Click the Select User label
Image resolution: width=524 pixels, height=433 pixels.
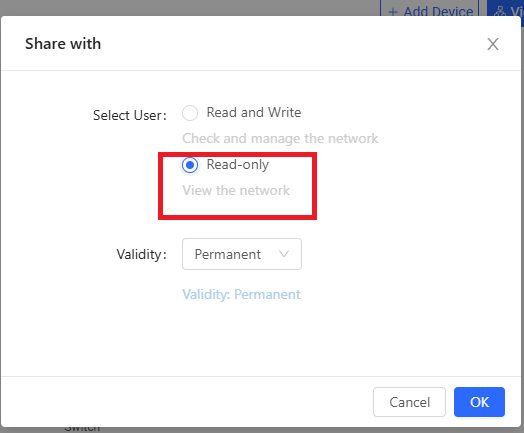(x=130, y=115)
